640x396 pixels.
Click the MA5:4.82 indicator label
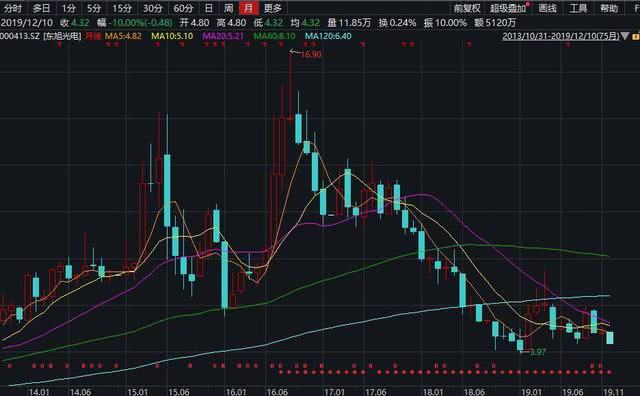tap(123, 36)
